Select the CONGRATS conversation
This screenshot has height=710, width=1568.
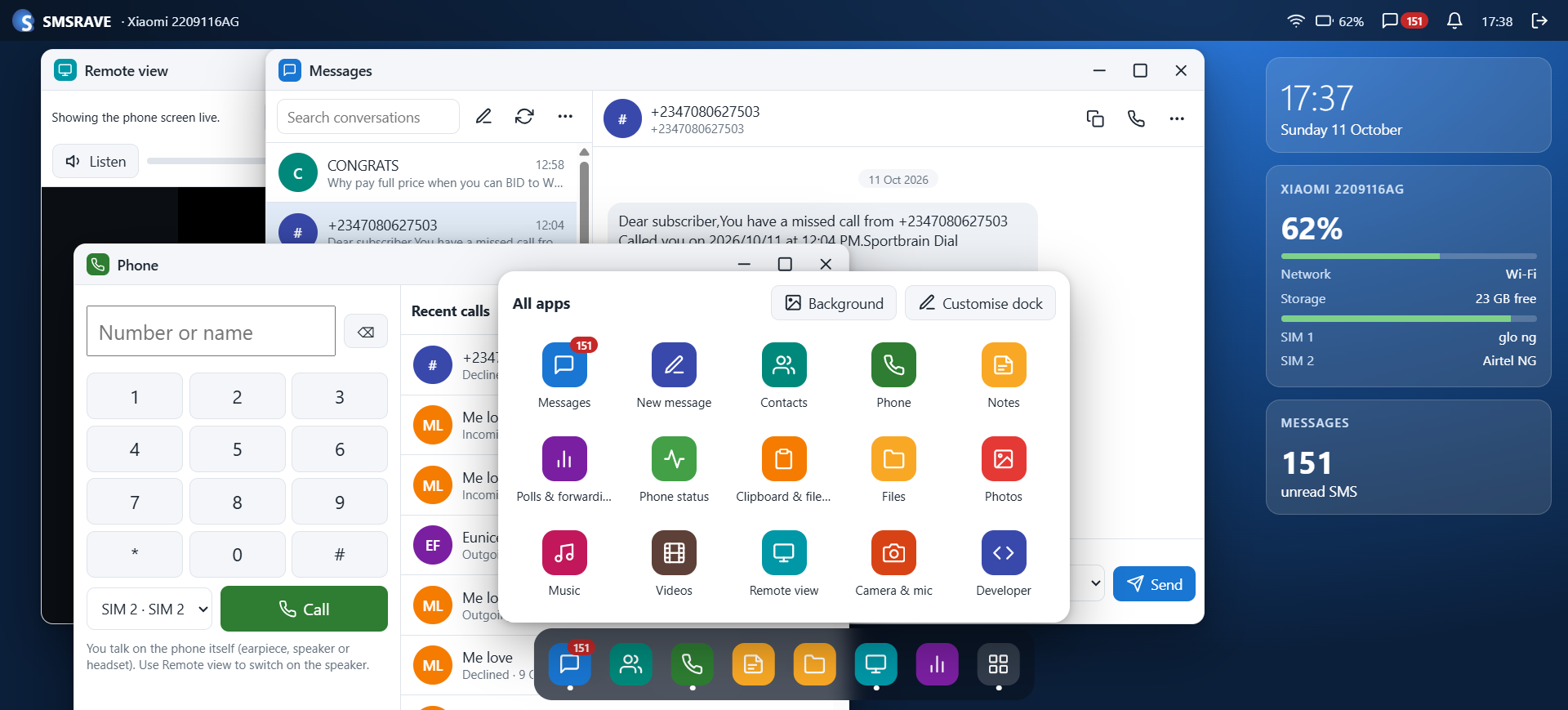[421, 173]
